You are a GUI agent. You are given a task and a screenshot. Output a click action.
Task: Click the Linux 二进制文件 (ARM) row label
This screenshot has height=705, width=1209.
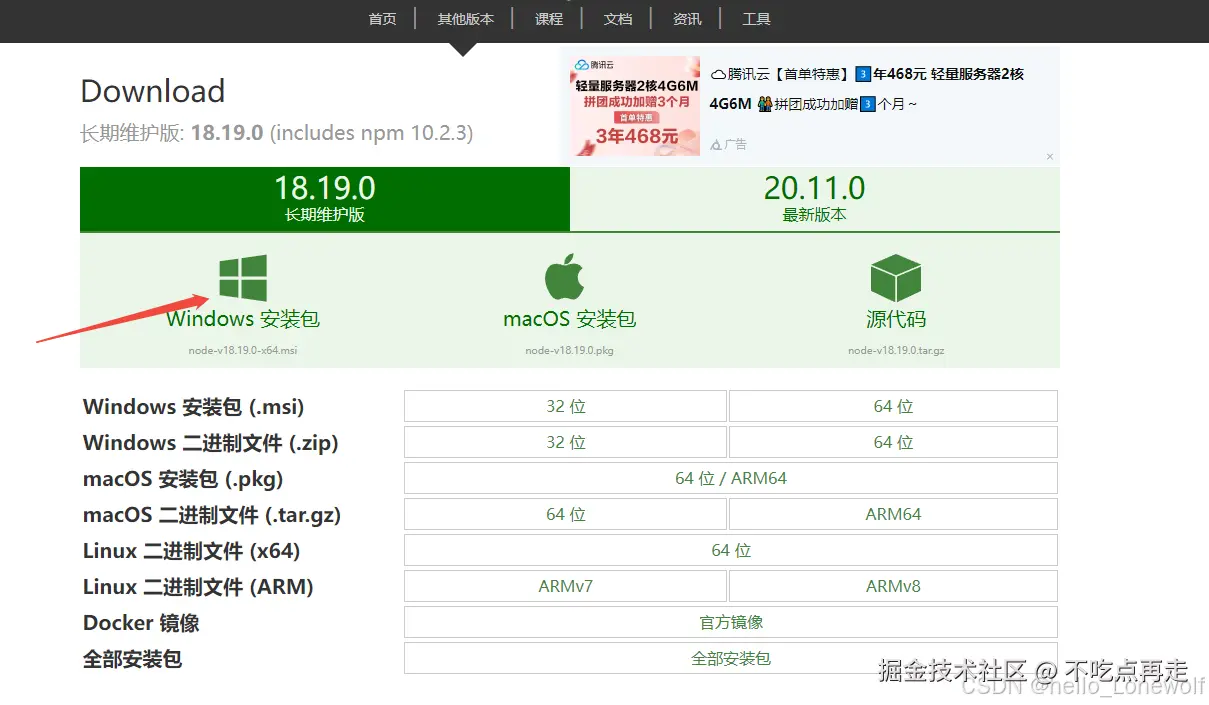click(x=198, y=587)
